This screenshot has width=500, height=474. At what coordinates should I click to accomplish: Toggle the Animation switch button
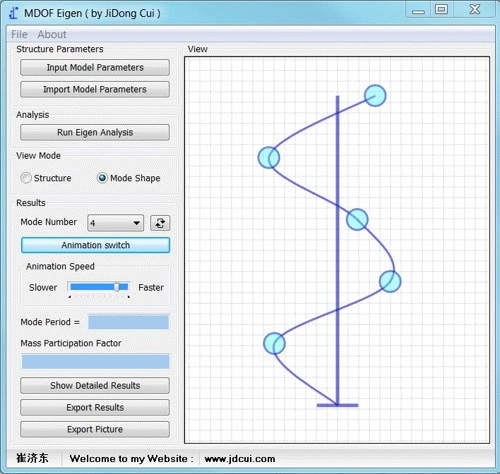tap(95, 245)
